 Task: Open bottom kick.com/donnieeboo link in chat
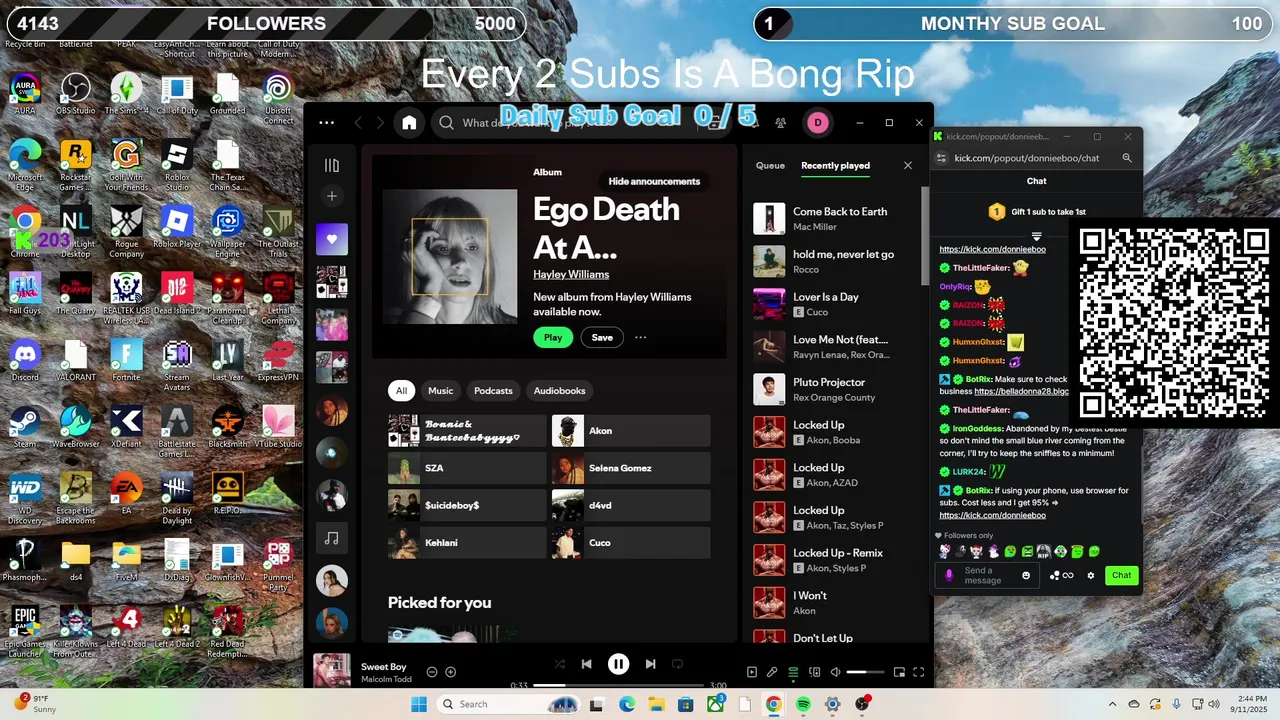pos(992,515)
